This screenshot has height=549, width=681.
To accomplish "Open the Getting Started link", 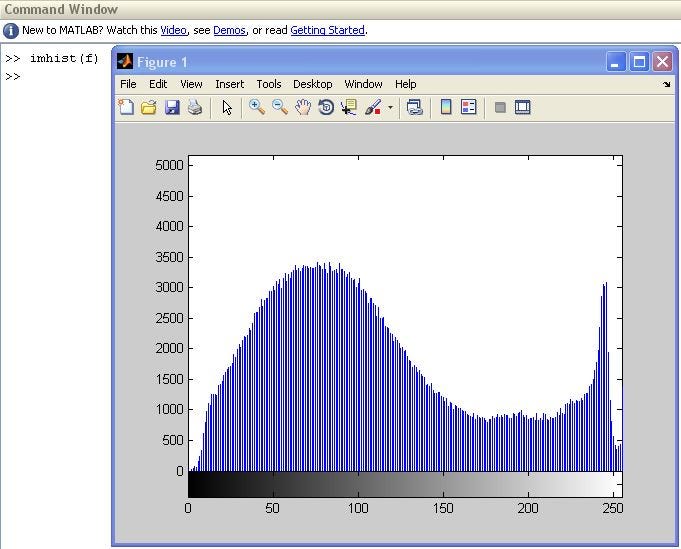I will pos(327,30).
